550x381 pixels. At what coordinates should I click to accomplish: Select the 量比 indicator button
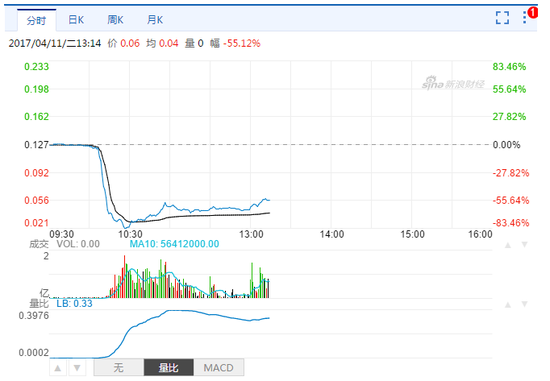(x=169, y=368)
